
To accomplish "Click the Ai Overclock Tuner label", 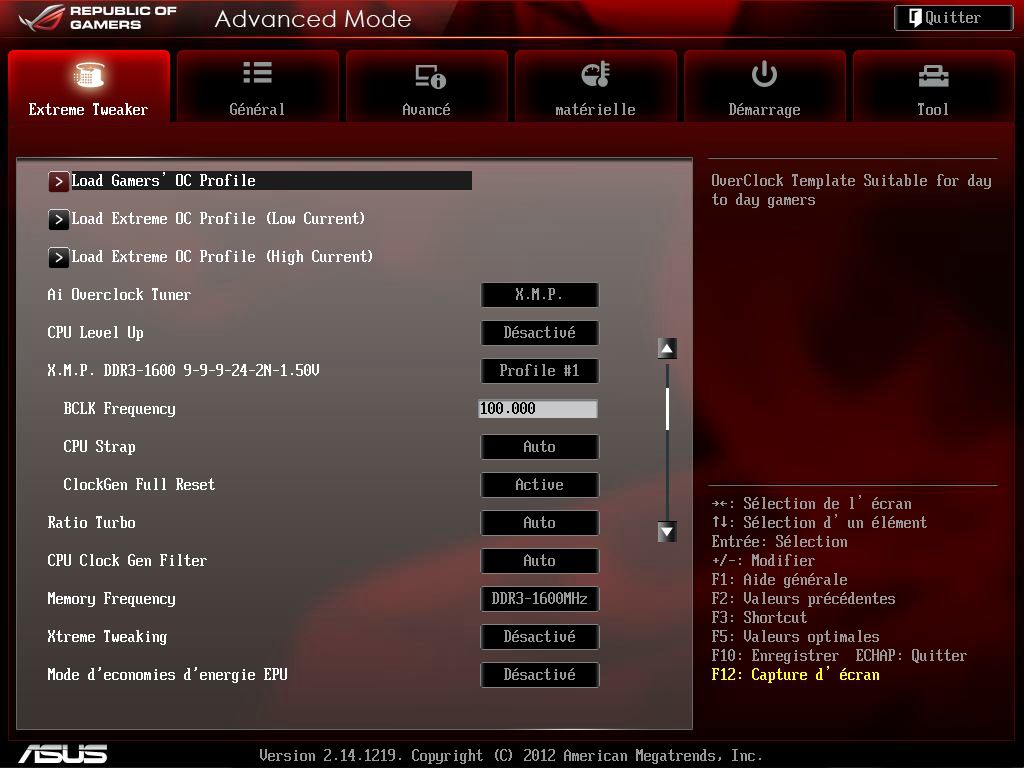I will click(x=119, y=295).
